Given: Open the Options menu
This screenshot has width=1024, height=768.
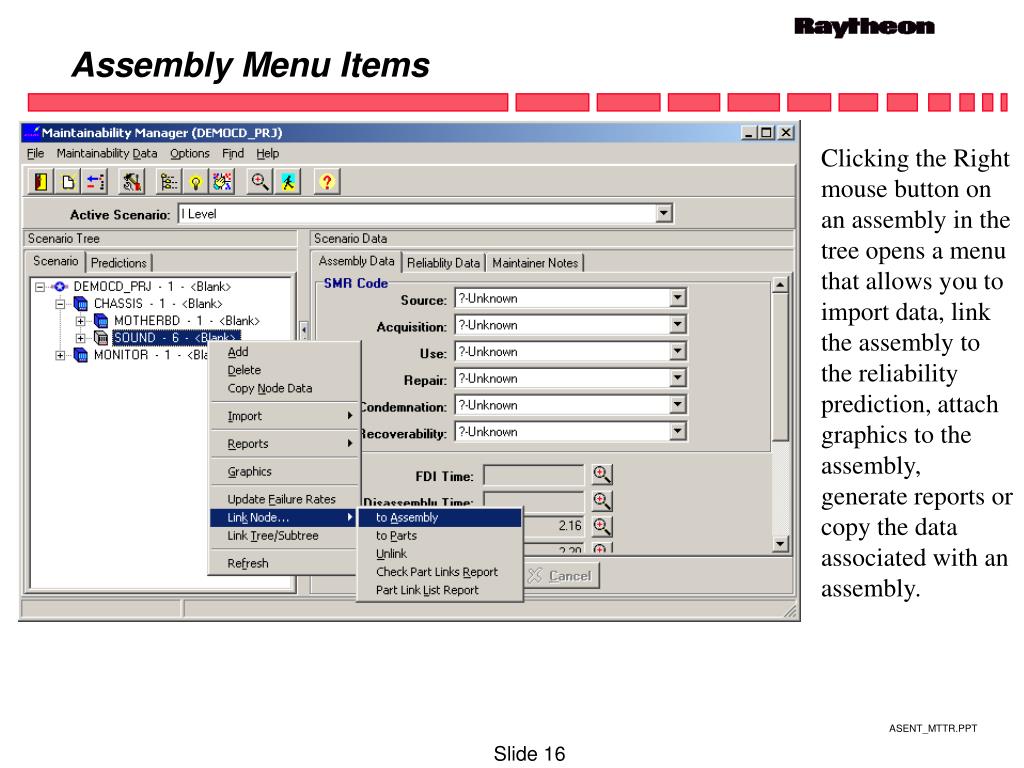Looking at the screenshot, I should [x=189, y=153].
